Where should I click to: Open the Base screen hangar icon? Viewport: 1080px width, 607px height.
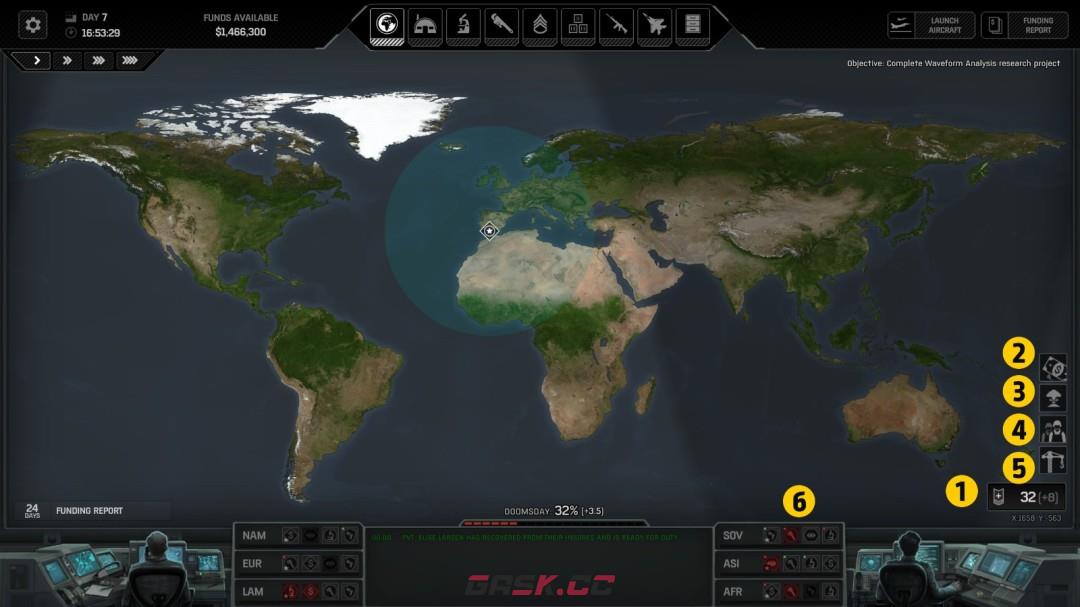(425, 25)
